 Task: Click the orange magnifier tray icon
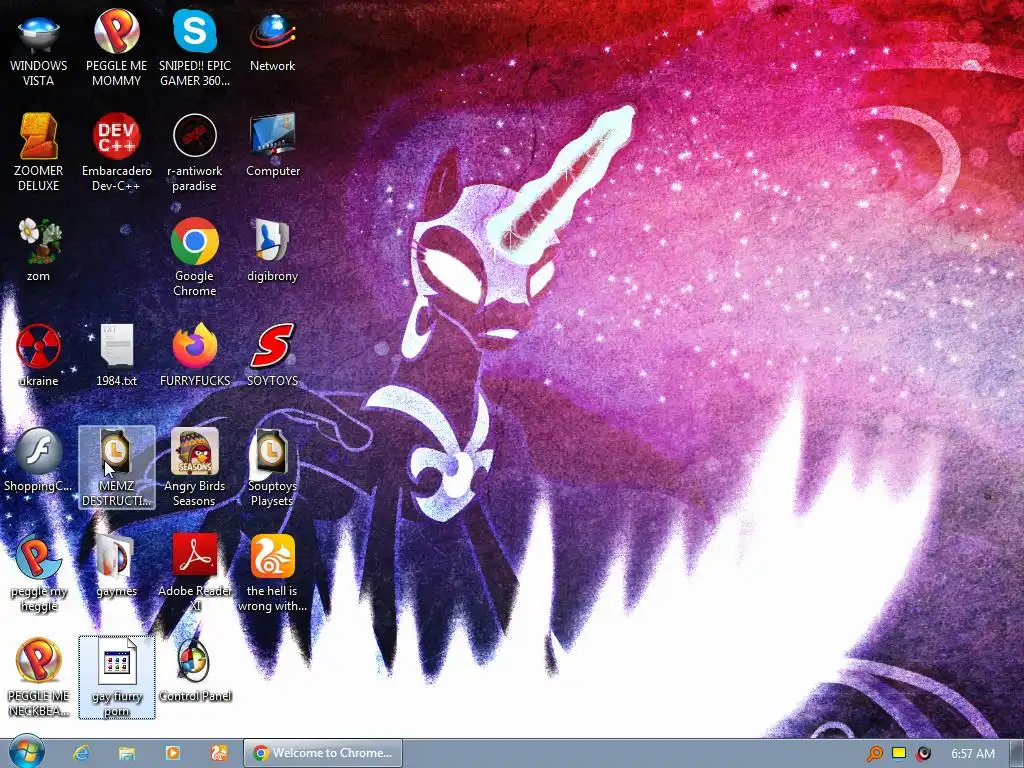point(874,754)
